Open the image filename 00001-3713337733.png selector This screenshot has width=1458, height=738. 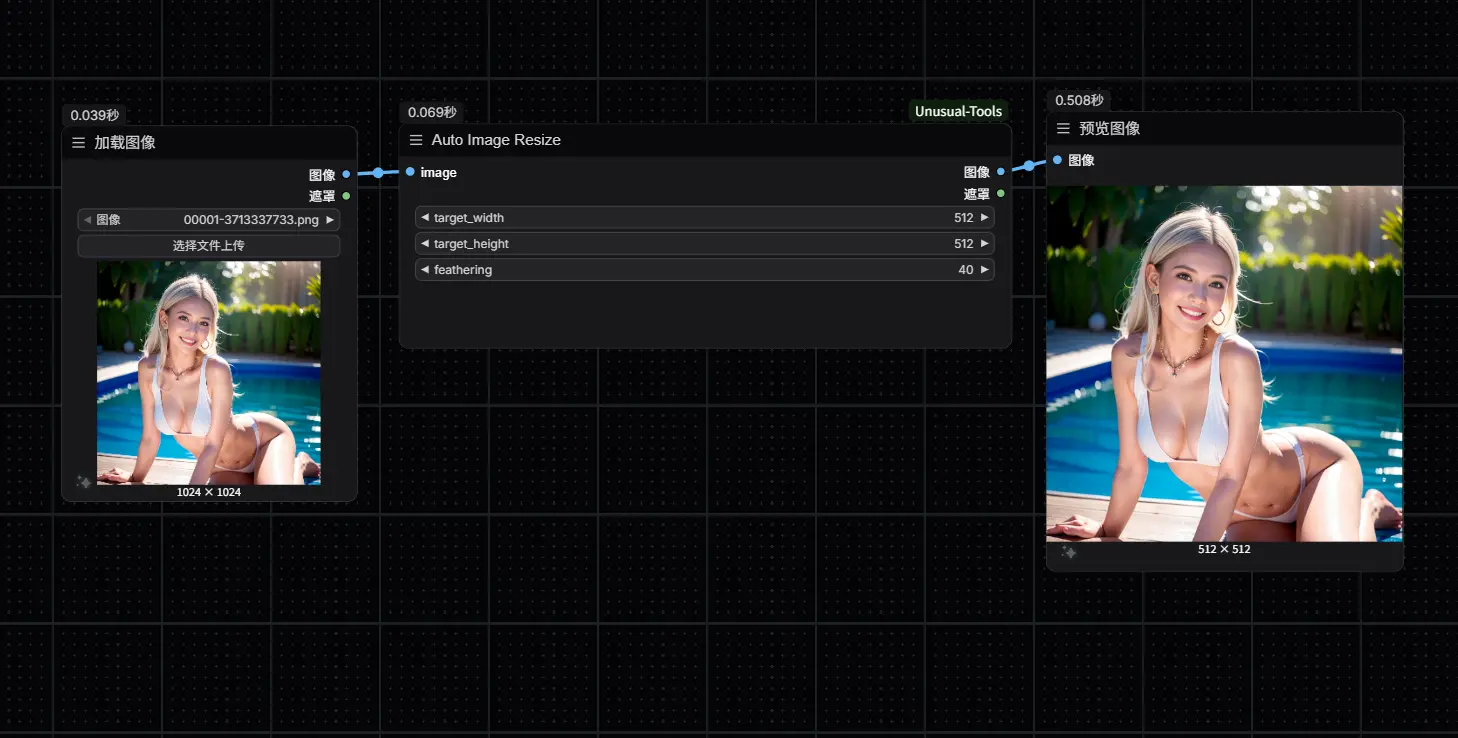tap(250, 220)
